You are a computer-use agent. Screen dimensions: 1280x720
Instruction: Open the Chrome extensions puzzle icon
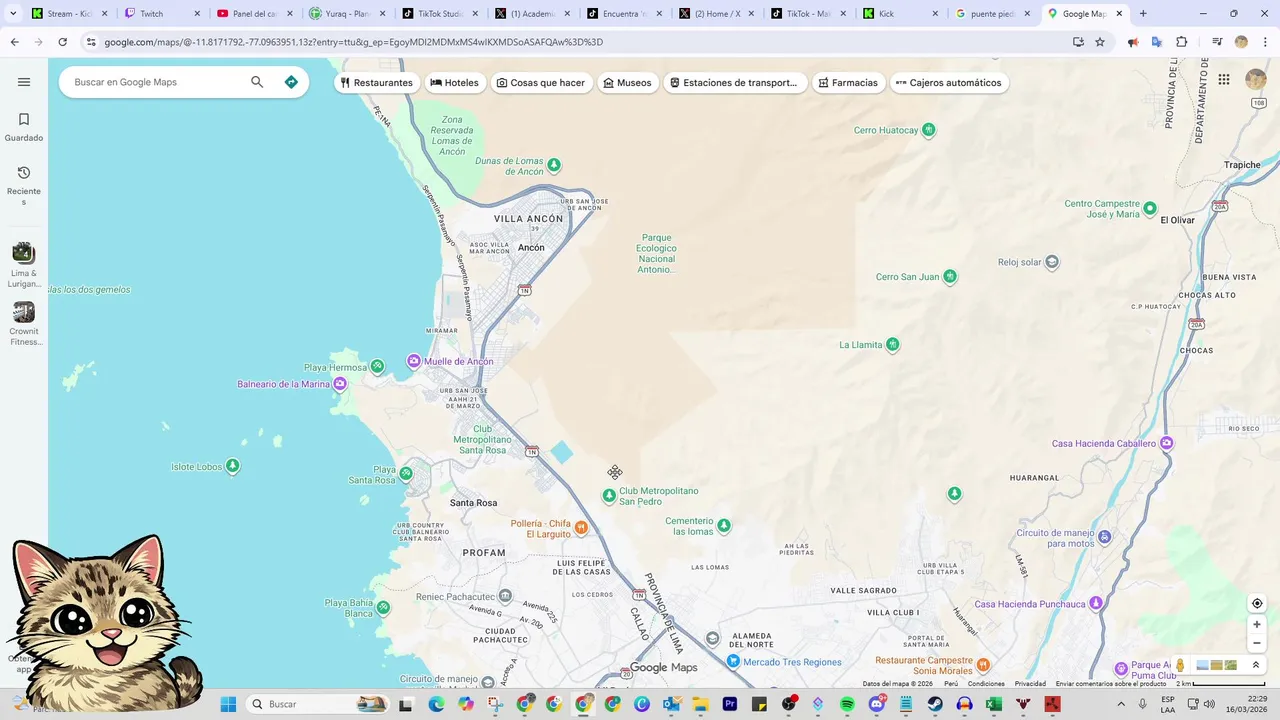click(1182, 42)
